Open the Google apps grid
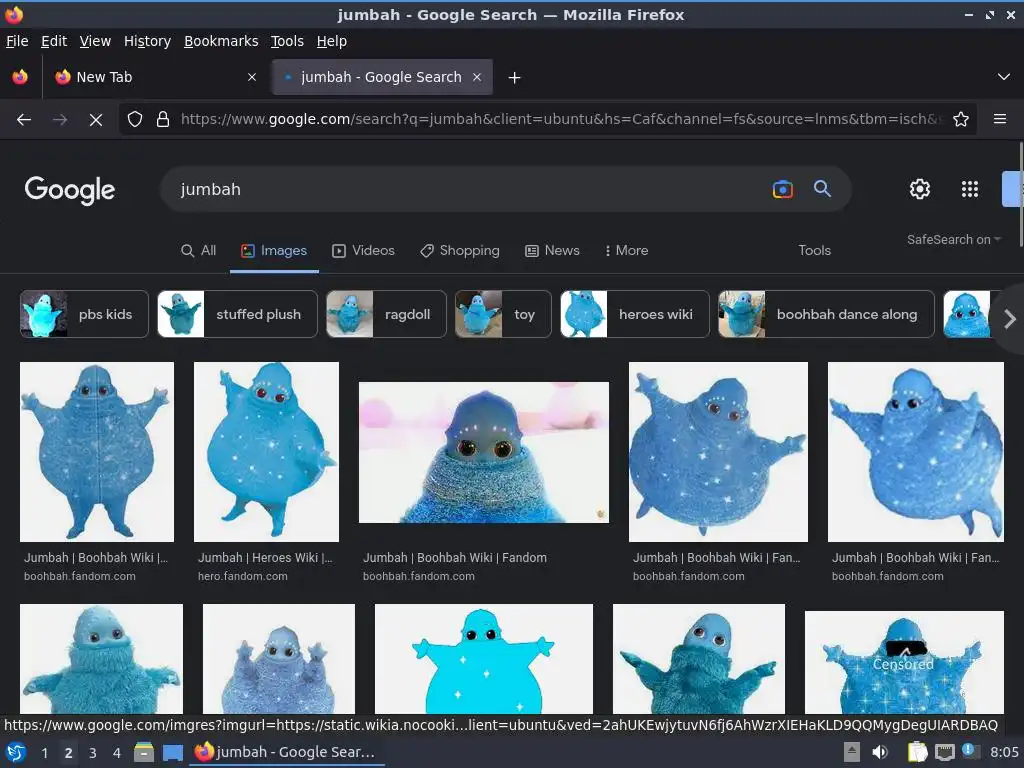 [x=970, y=189]
